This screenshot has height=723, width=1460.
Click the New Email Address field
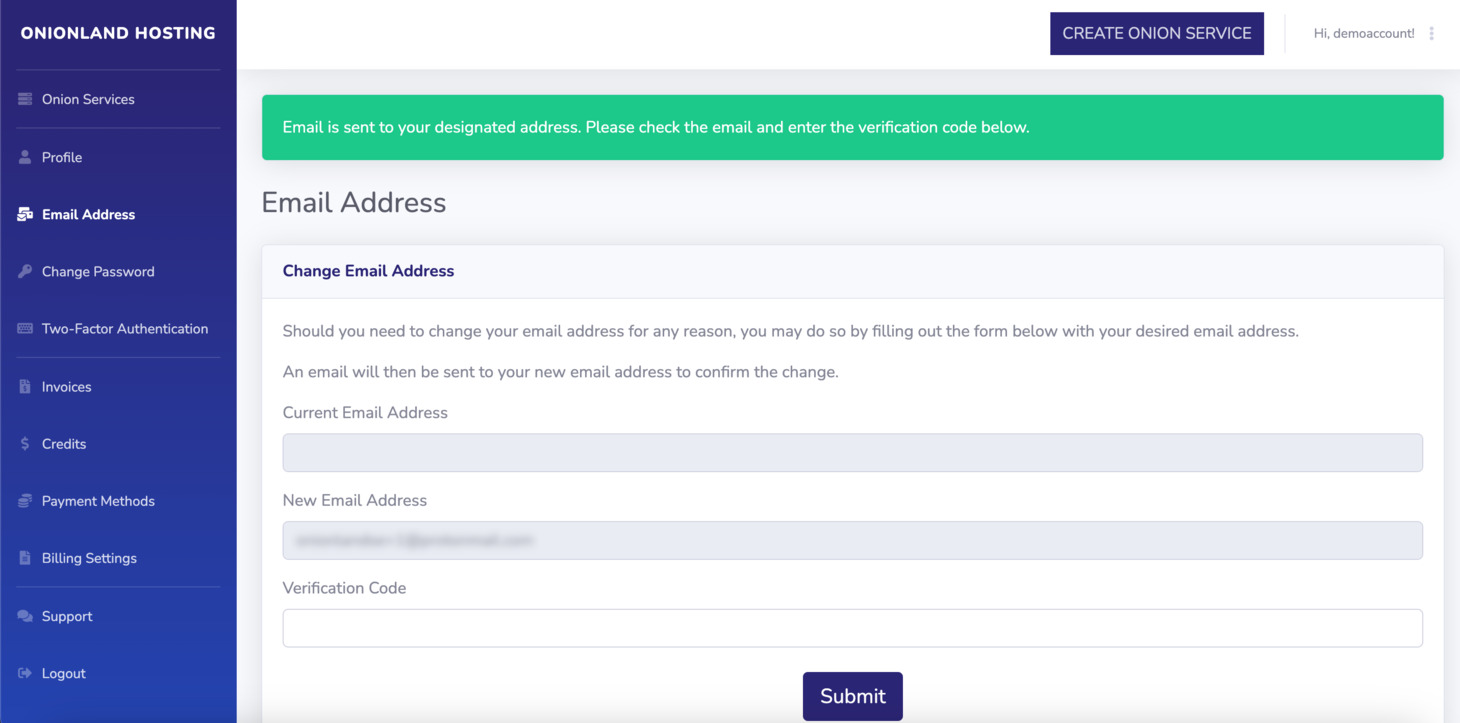pos(852,540)
